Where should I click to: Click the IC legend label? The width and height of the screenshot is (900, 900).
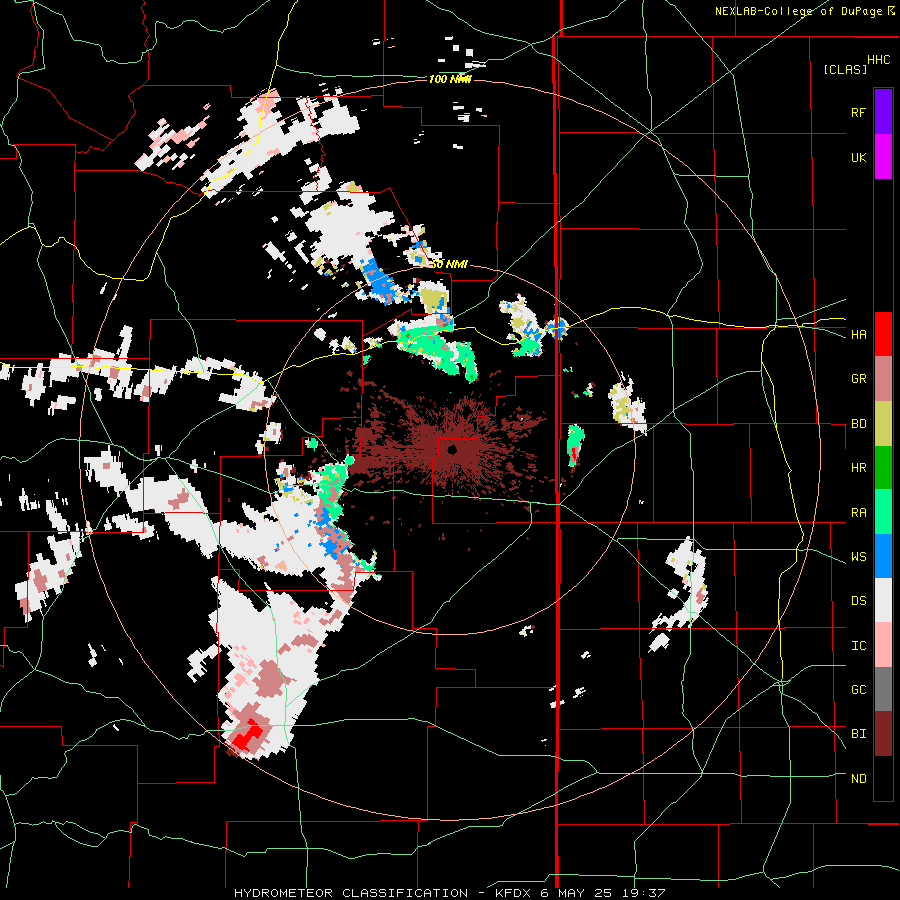click(858, 646)
